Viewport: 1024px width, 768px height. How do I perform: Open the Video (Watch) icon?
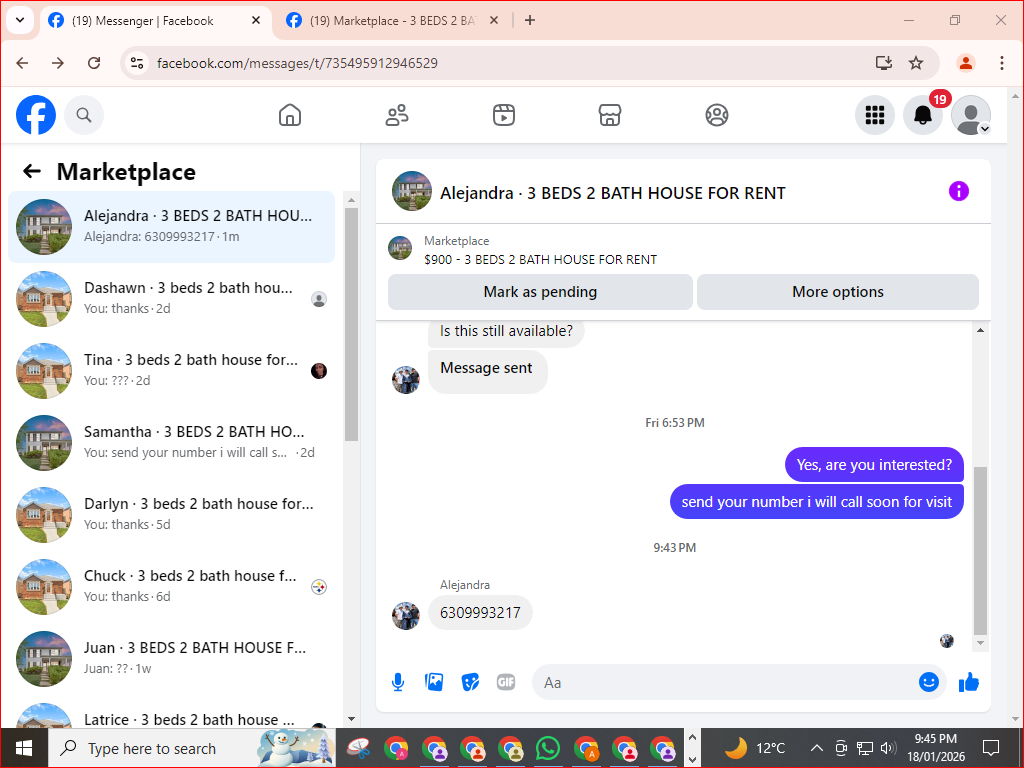coord(504,116)
